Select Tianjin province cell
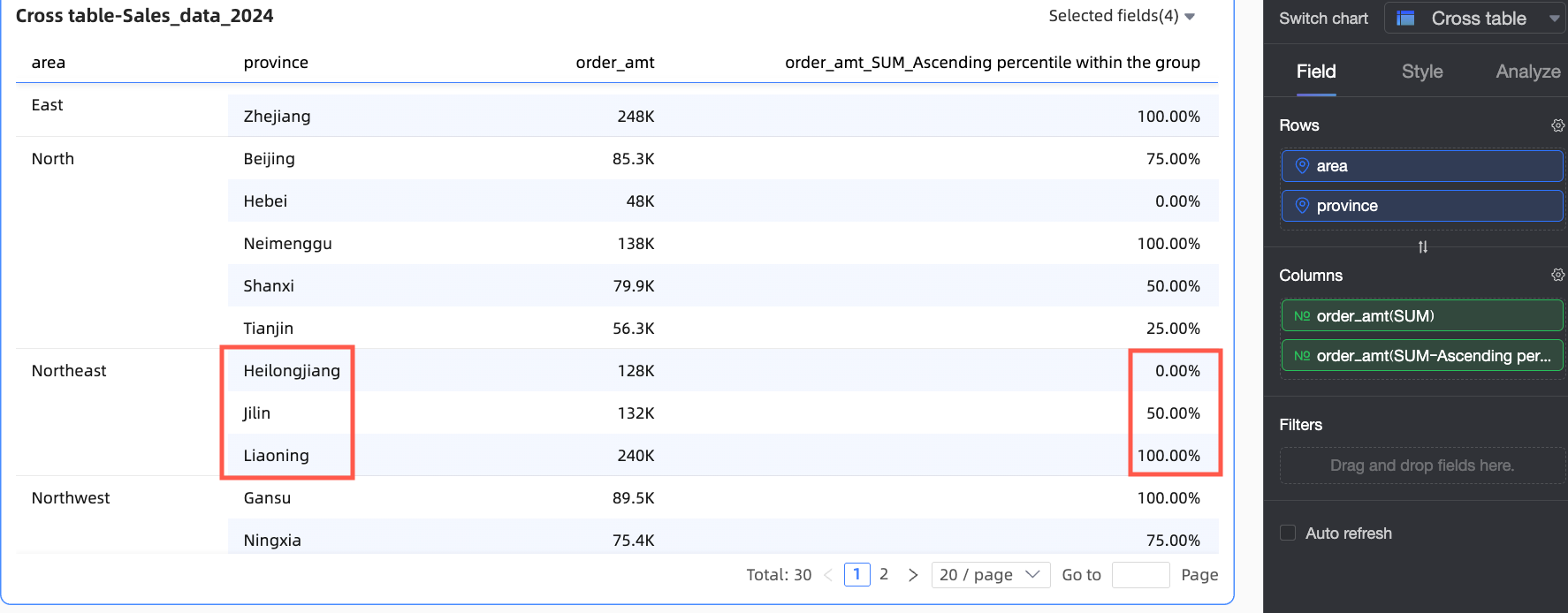The width and height of the screenshot is (1568, 613). 269,329
